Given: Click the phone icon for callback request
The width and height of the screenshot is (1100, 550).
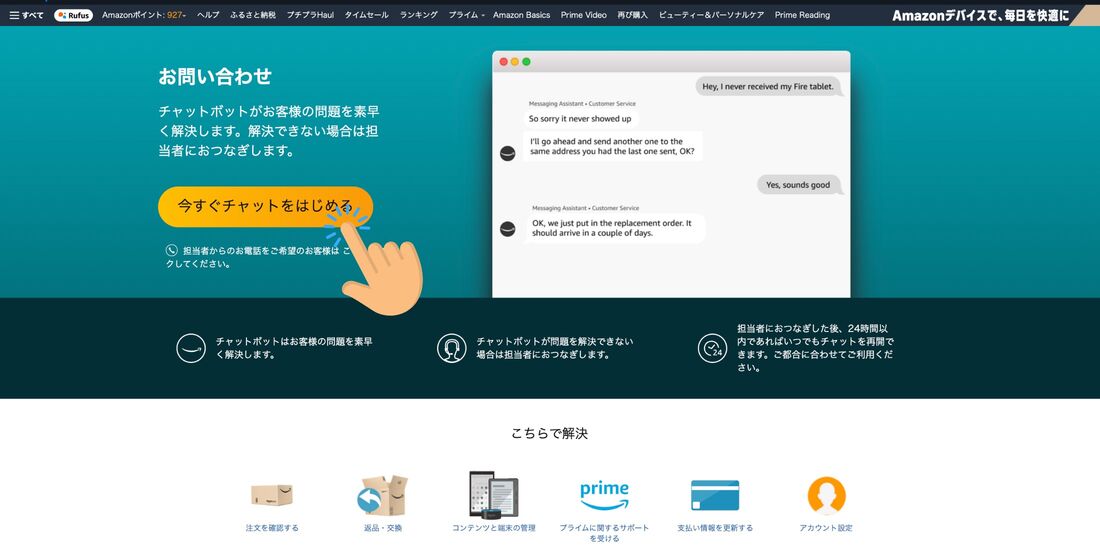Looking at the screenshot, I should tap(172, 250).
